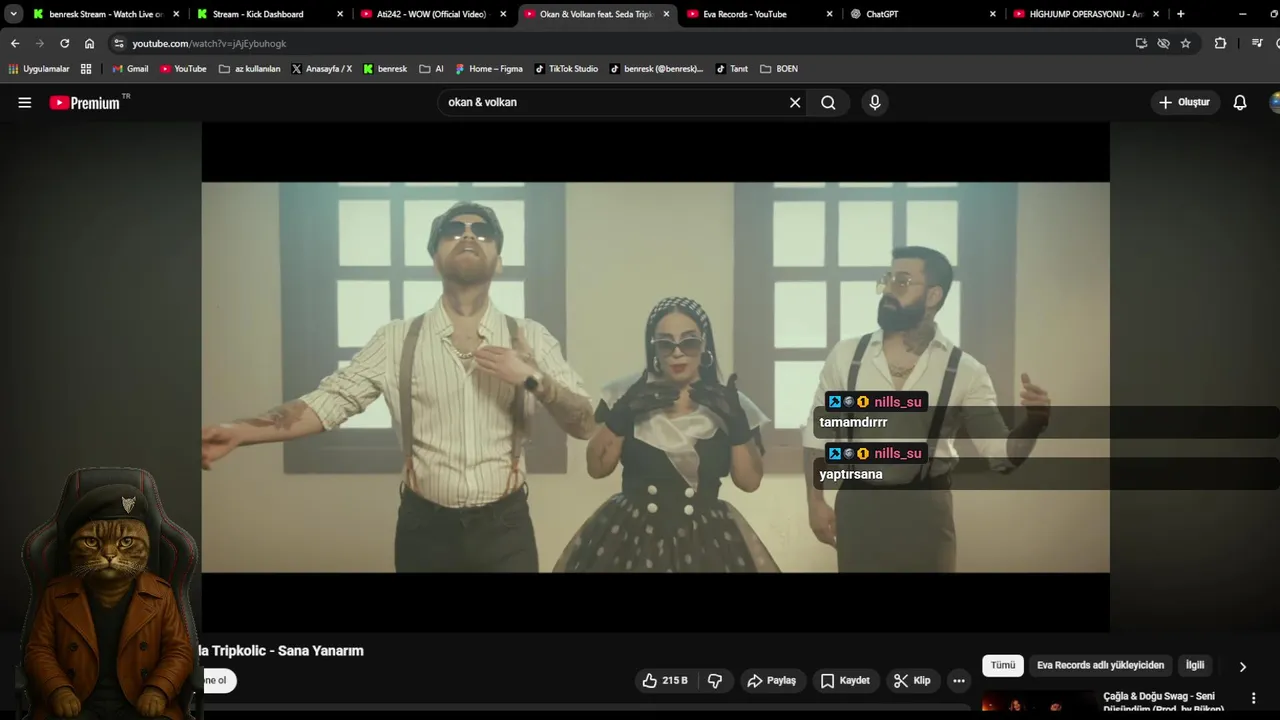Expand the AI bookmark folder
This screenshot has width=1280, height=720.
(431, 69)
